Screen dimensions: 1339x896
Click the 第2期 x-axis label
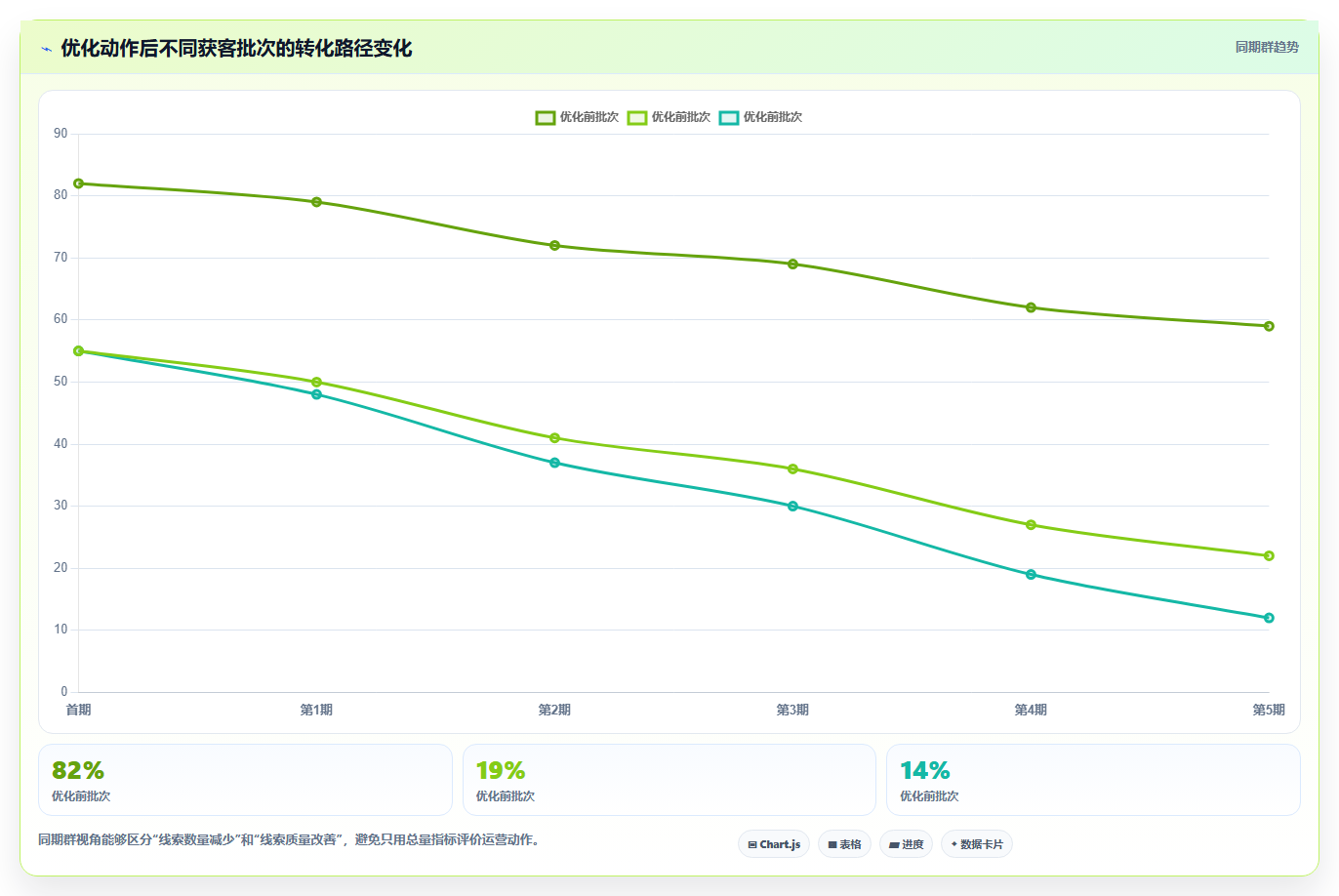[554, 710]
